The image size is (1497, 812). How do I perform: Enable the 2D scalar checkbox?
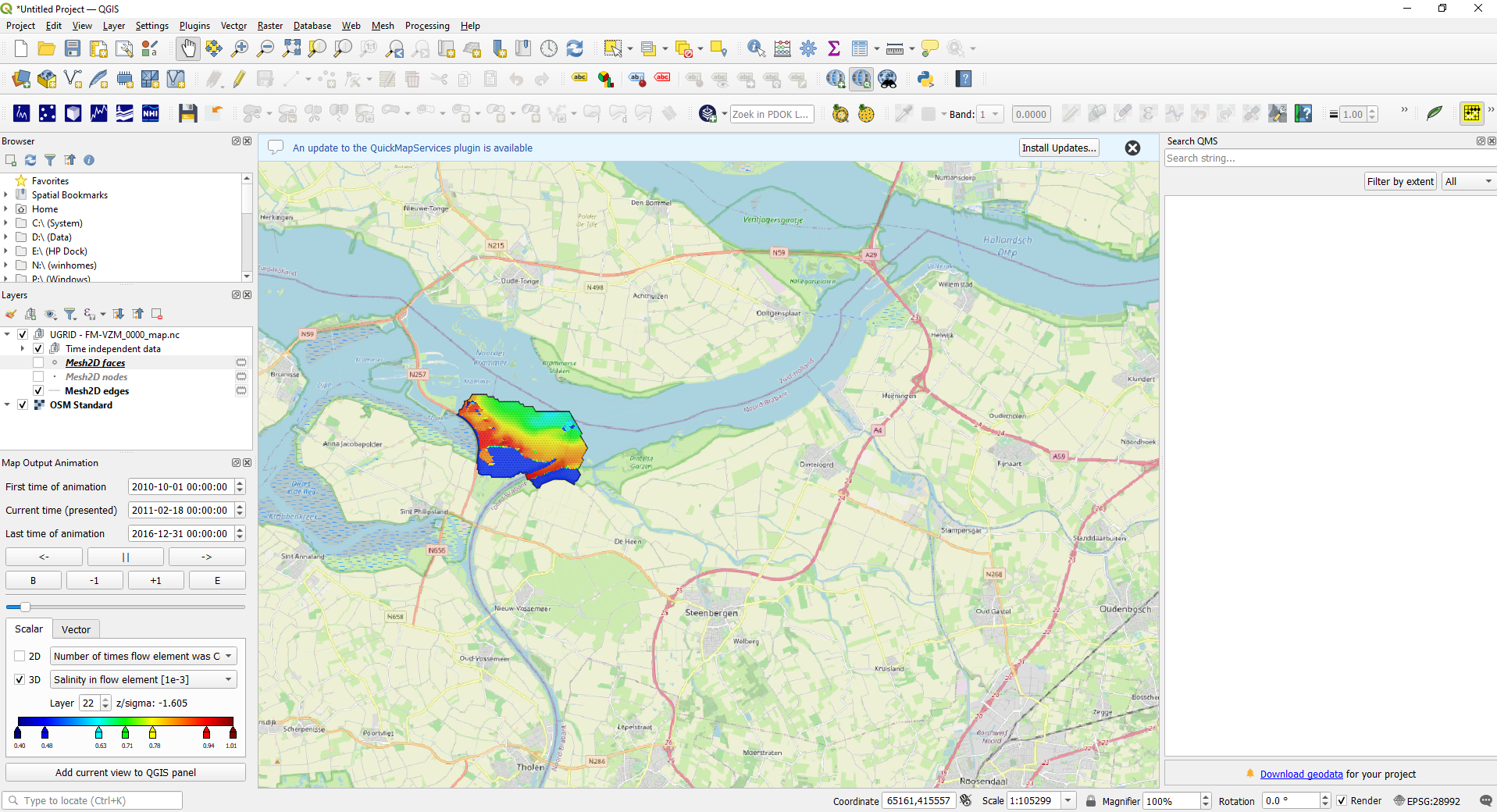tap(20, 657)
